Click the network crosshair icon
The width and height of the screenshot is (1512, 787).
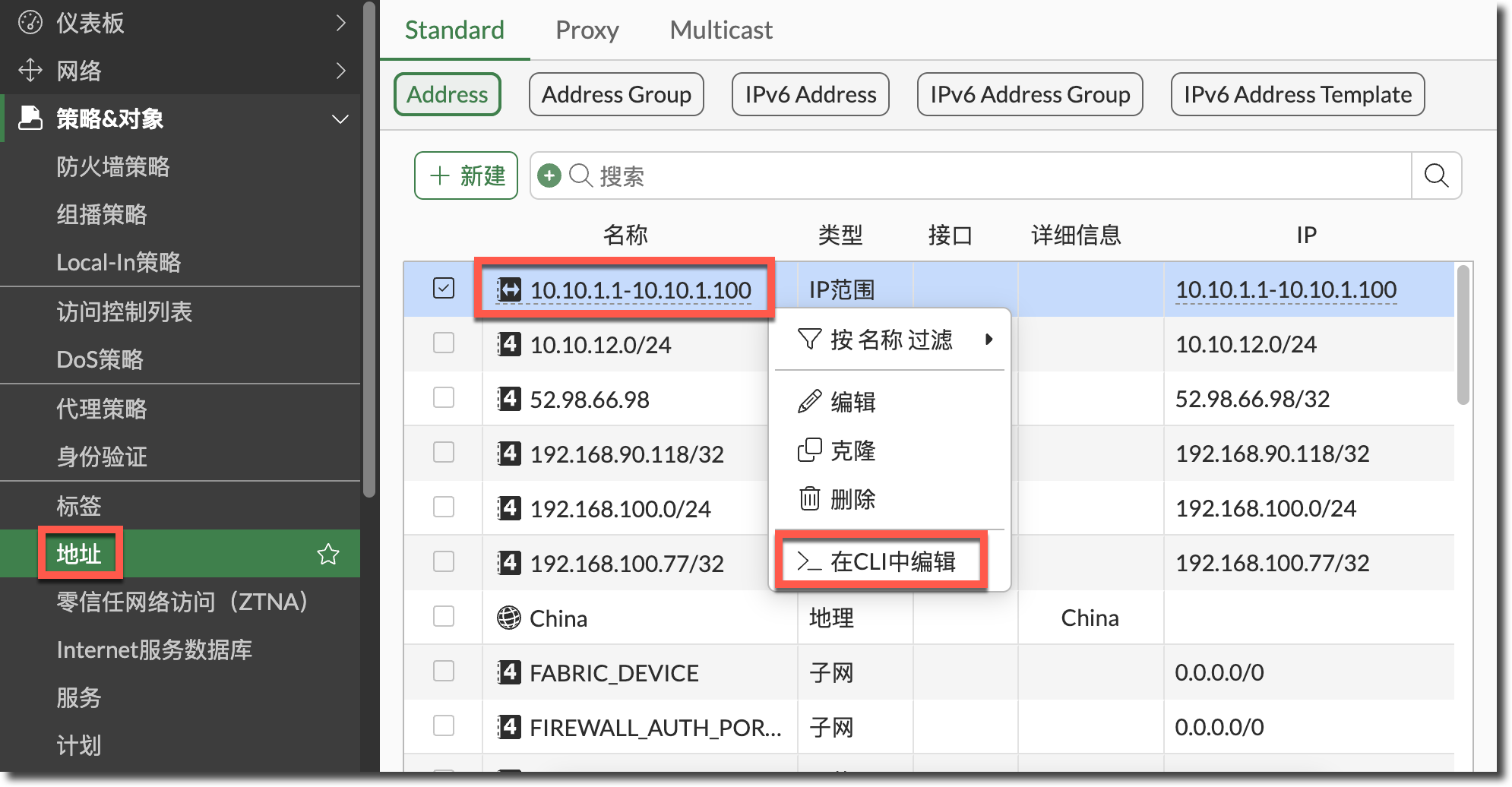tap(30, 71)
